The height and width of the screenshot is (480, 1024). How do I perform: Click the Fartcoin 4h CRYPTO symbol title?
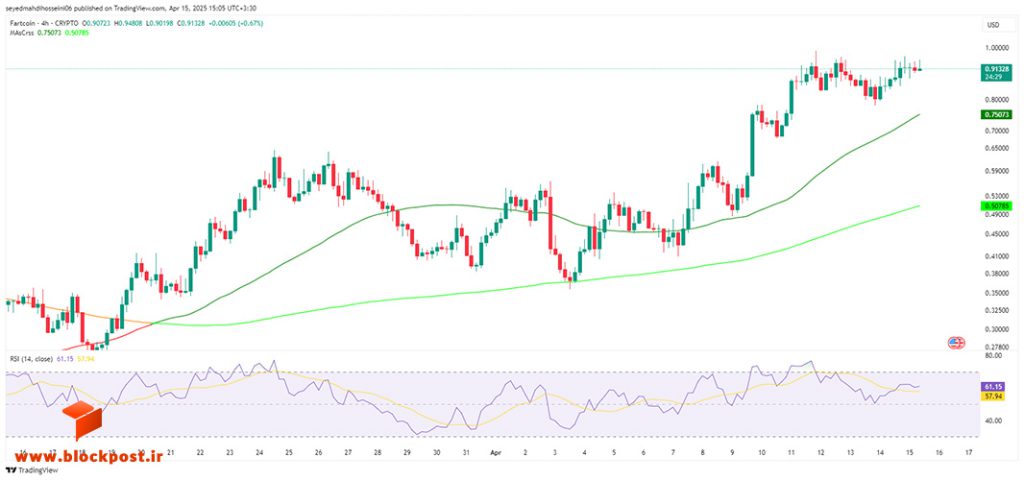[42, 24]
